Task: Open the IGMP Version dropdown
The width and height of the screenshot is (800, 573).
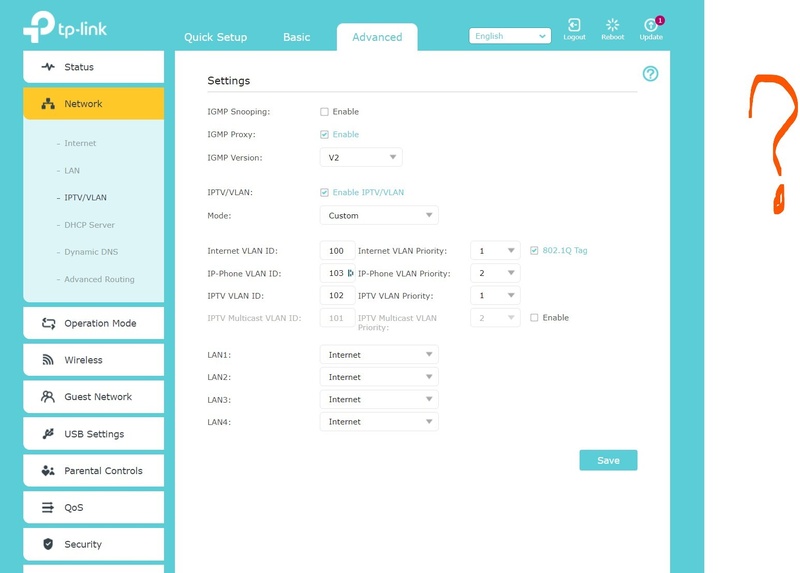Action: coord(361,157)
